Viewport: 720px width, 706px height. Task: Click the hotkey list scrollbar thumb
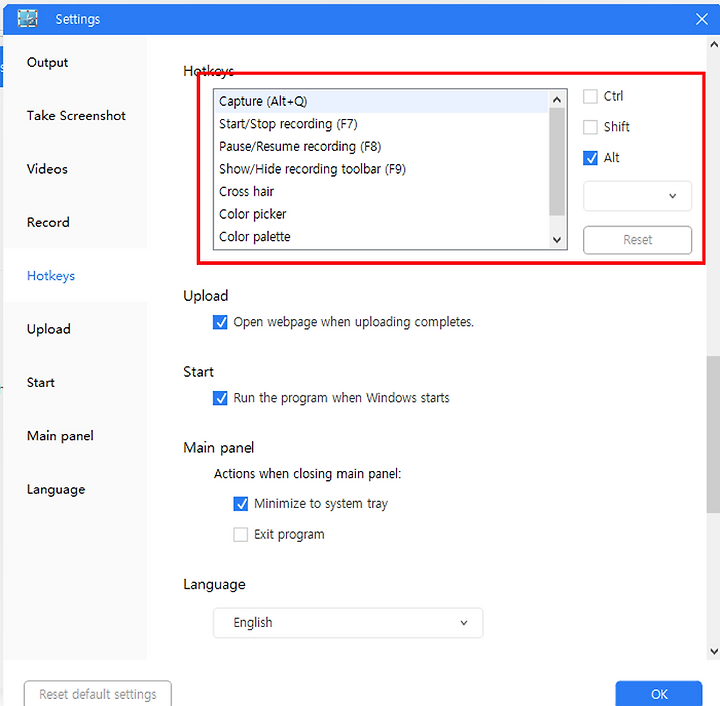point(557,162)
